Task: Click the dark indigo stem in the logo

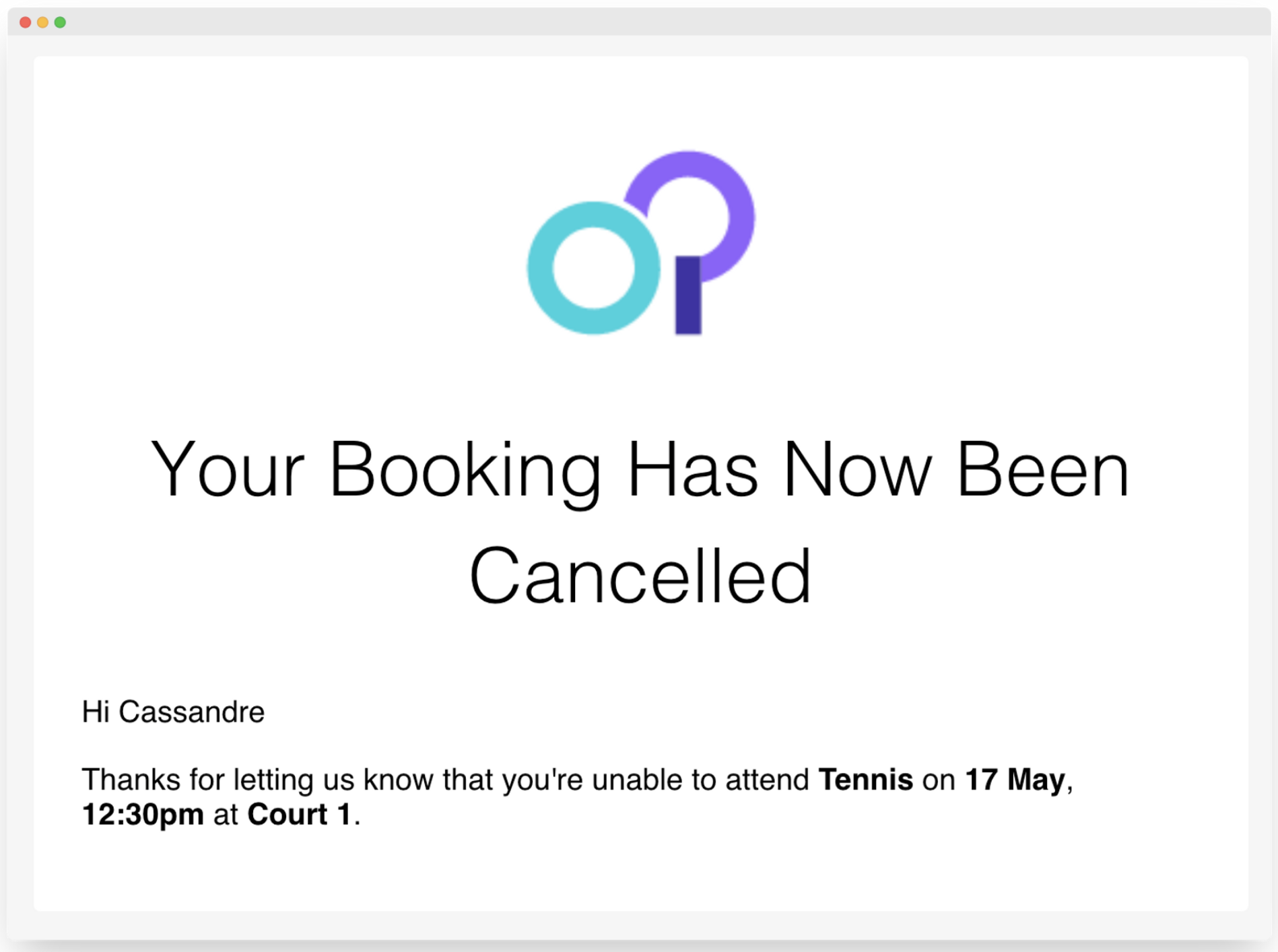Action: [x=688, y=295]
